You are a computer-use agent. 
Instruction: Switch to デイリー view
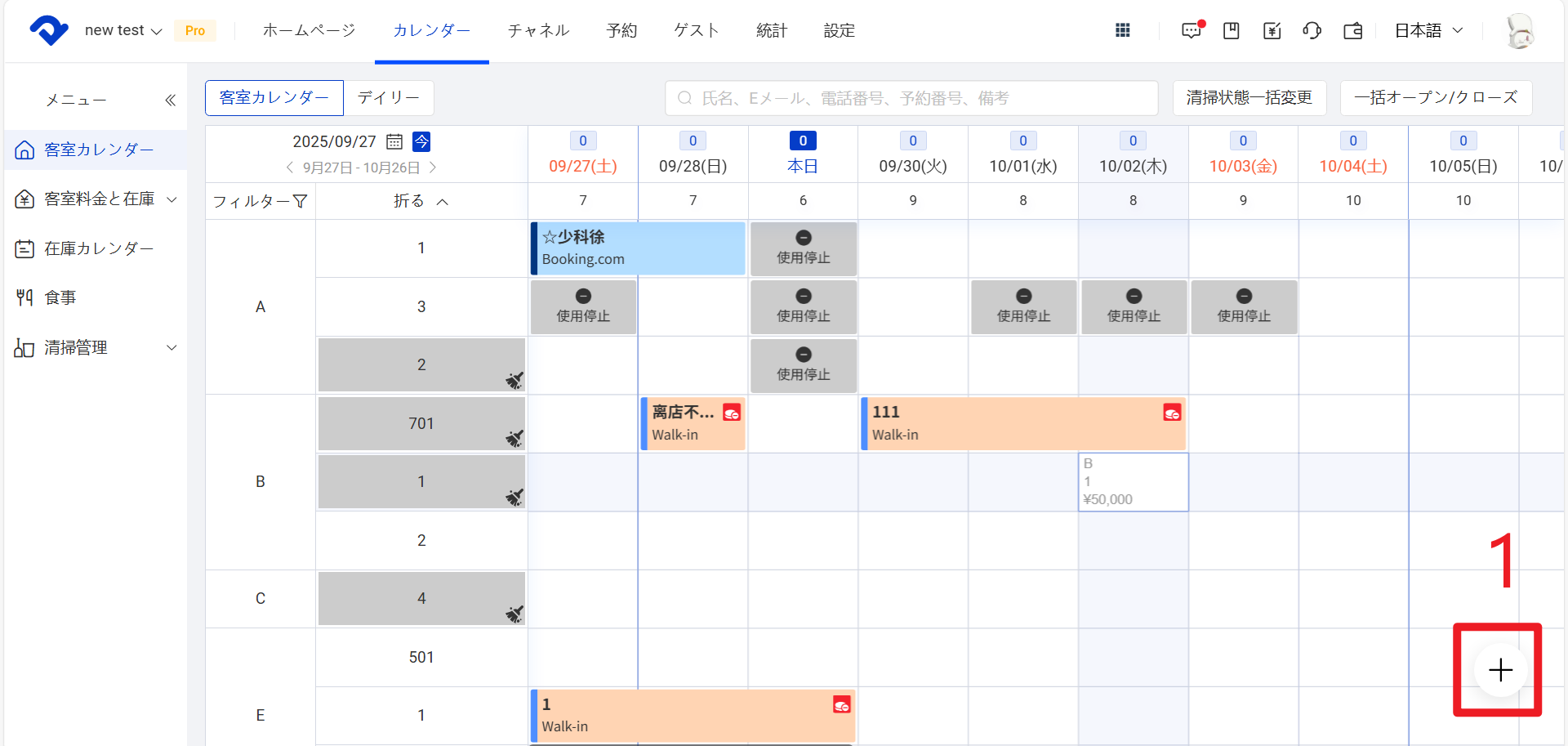388,97
